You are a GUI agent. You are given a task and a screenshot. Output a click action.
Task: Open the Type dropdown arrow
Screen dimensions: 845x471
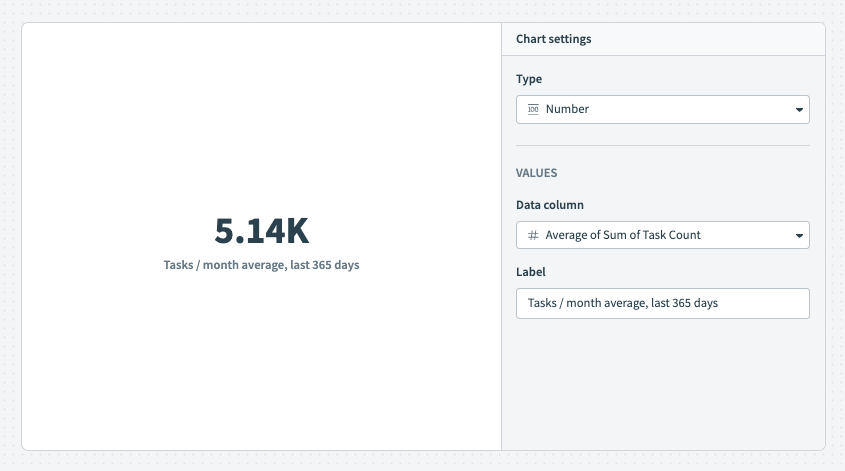point(799,109)
